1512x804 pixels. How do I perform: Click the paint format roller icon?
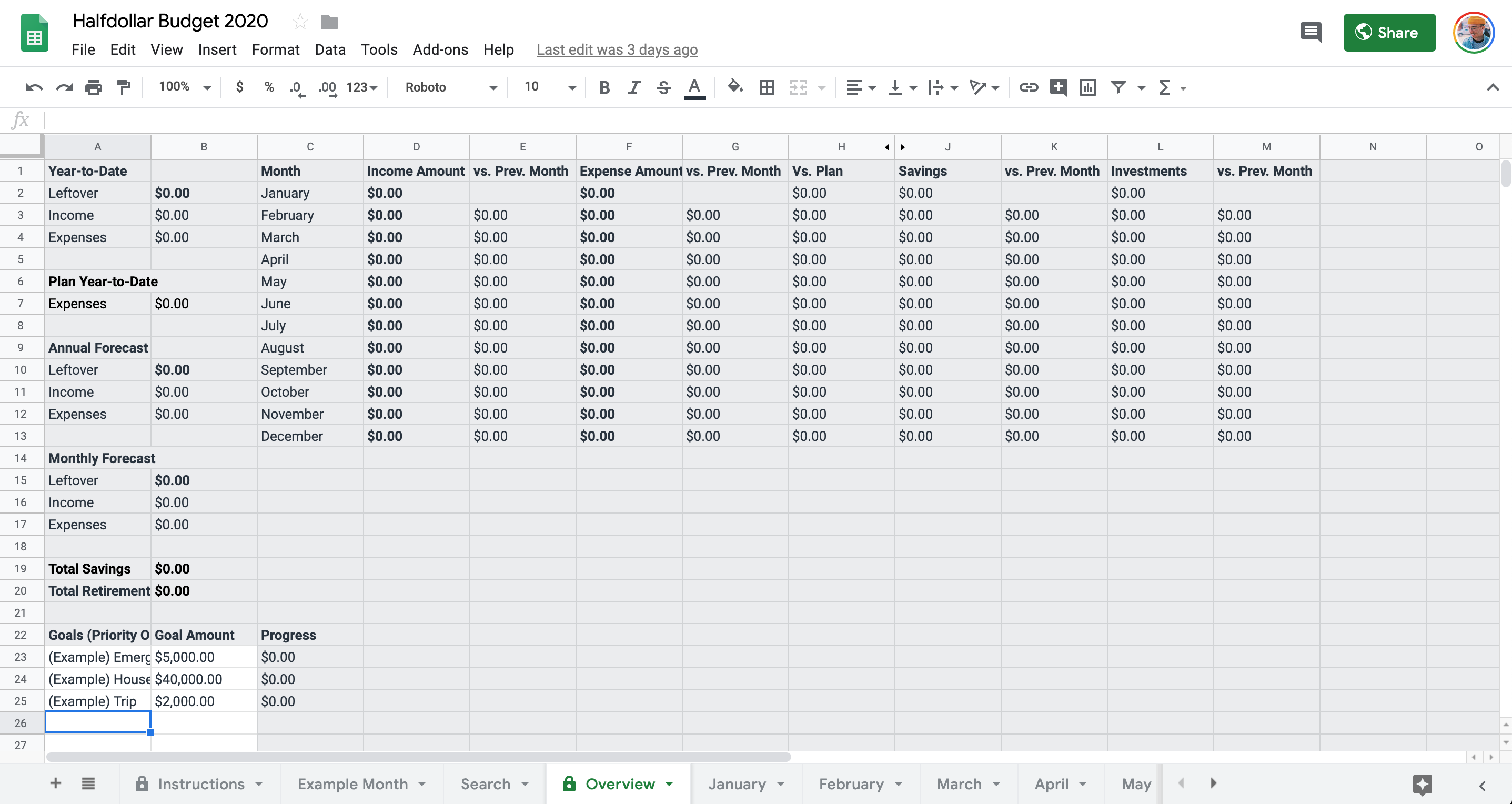click(123, 87)
